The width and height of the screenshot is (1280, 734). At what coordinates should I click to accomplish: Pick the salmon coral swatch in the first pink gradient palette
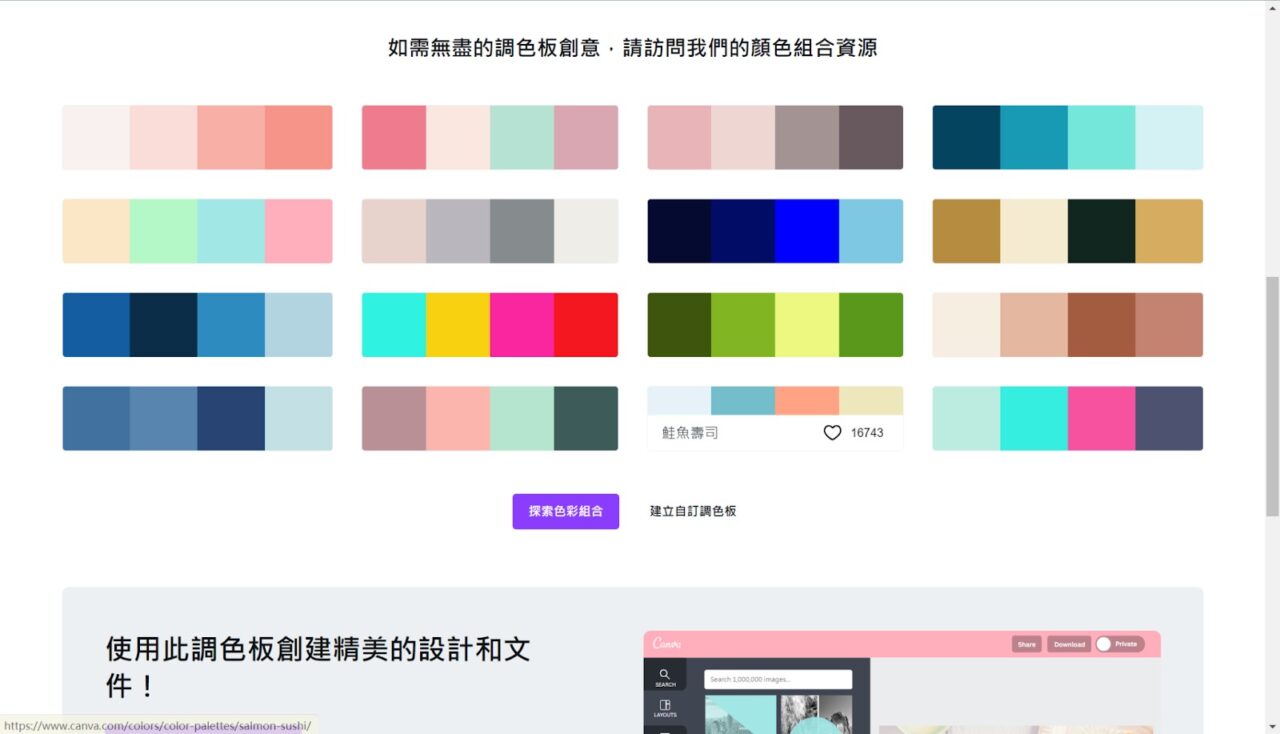coord(299,137)
